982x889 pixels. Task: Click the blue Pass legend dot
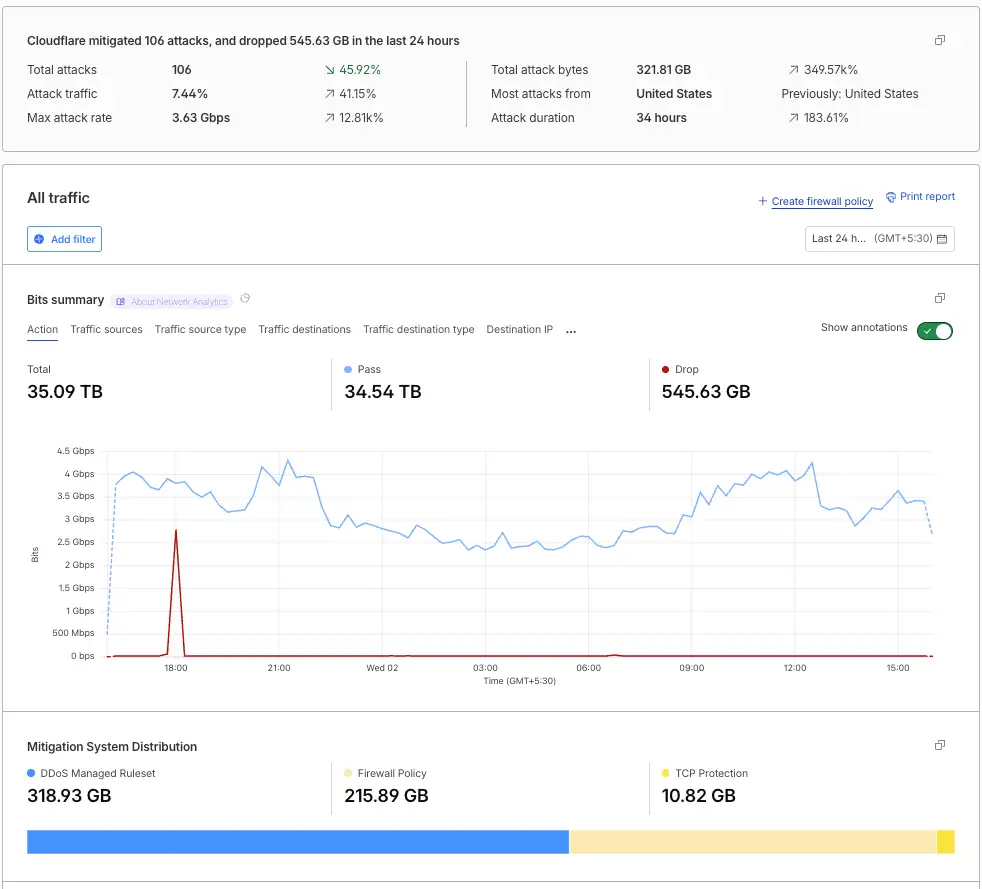348,369
